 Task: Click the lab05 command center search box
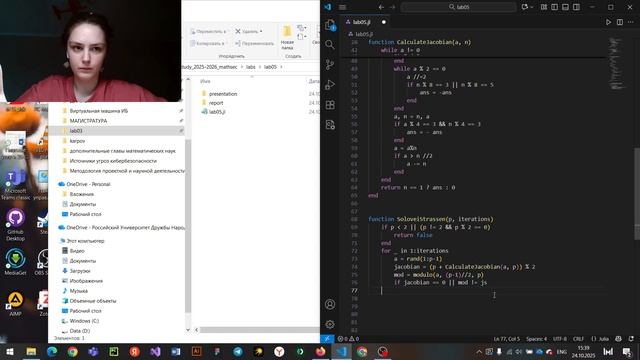(459, 7)
